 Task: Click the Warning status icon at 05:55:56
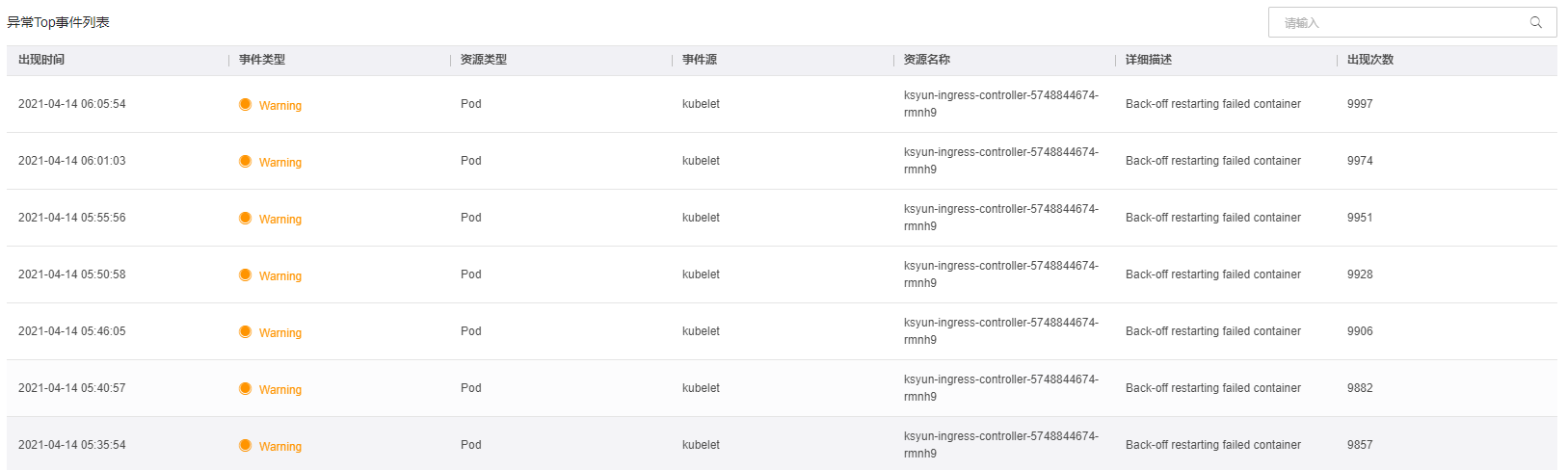click(246, 218)
